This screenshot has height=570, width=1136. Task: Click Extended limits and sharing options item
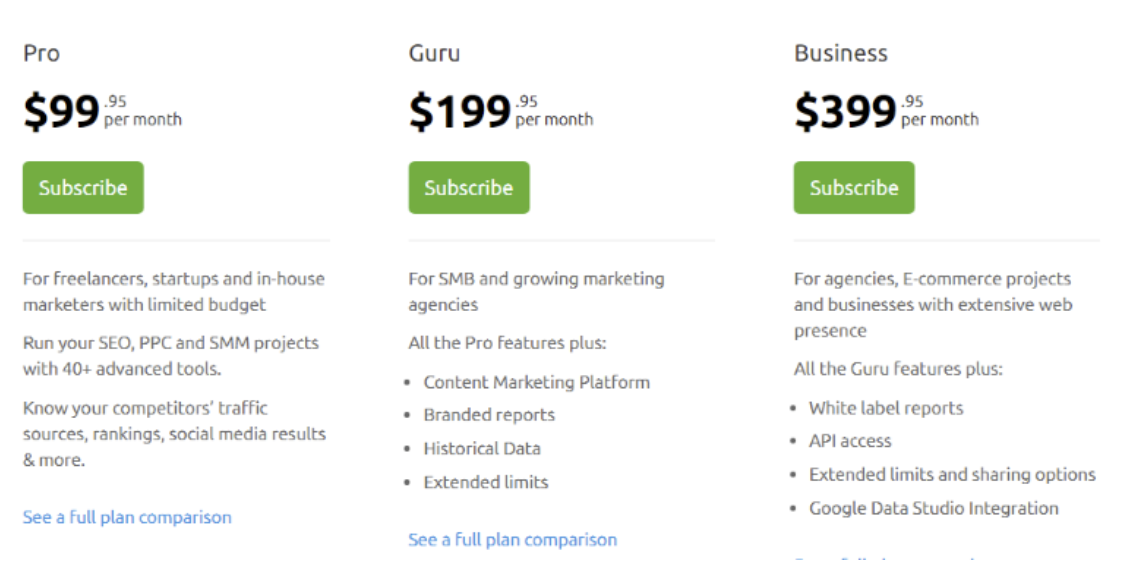tap(952, 475)
